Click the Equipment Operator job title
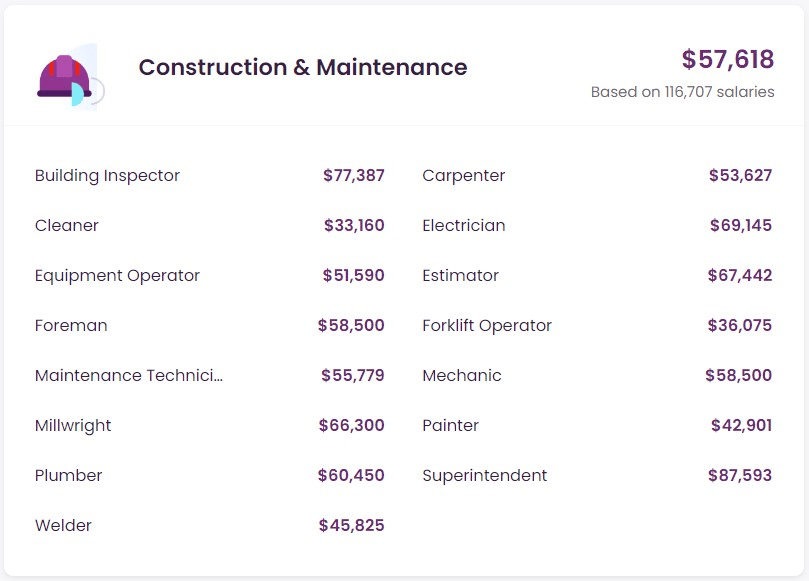The height and width of the screenshot is (581, 809). pyautogui.click(x=117, y=276)
